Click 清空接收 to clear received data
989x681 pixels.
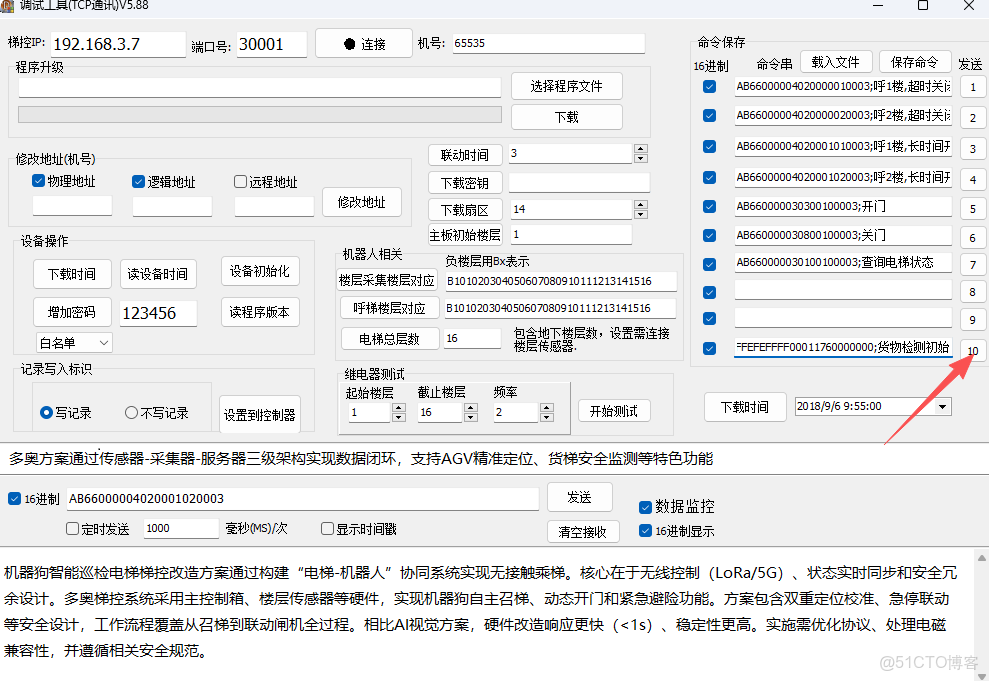click(583, 532)
